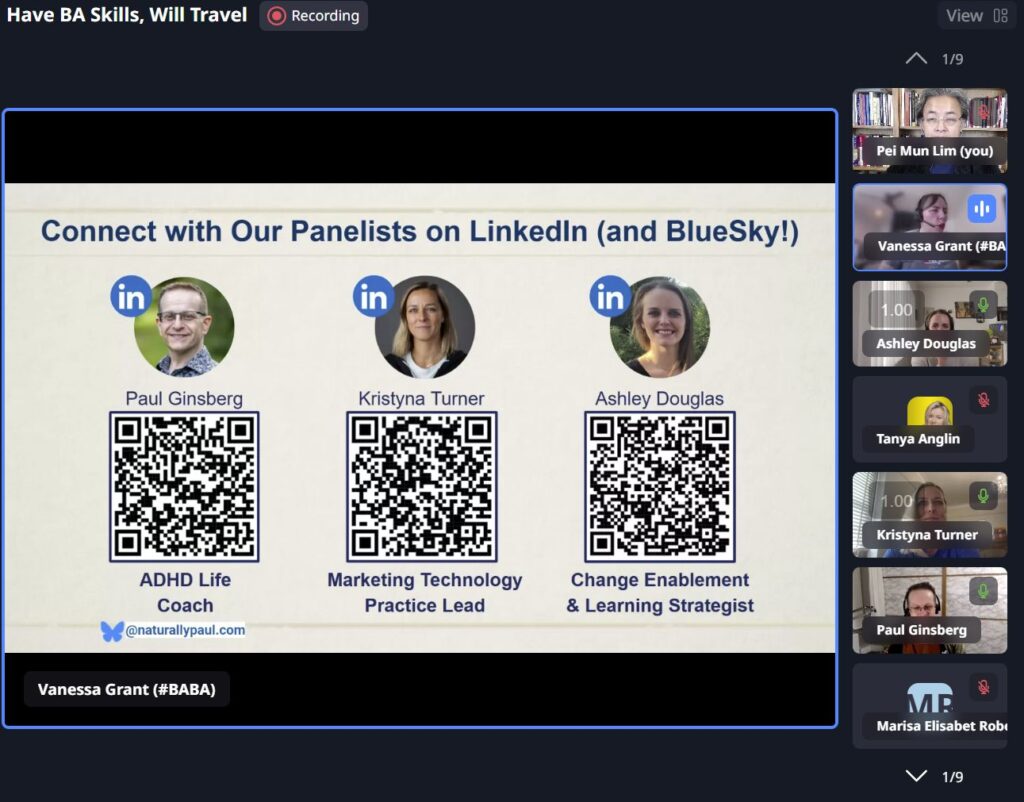Click the muted mic icon on Pei Mun Lim

click(983, 113)
